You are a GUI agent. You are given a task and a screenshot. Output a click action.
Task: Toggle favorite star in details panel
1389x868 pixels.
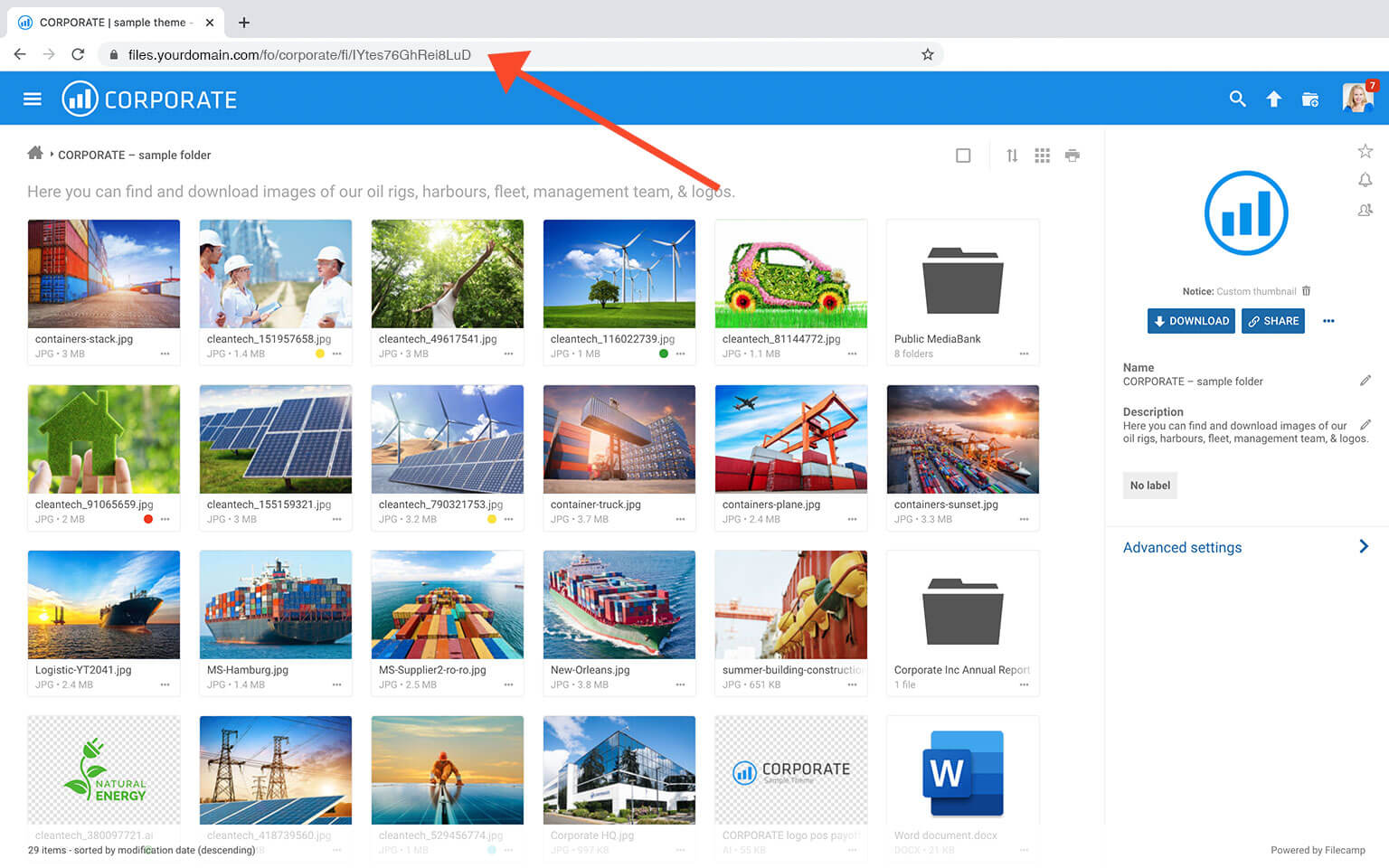[x=1365, y=151]
